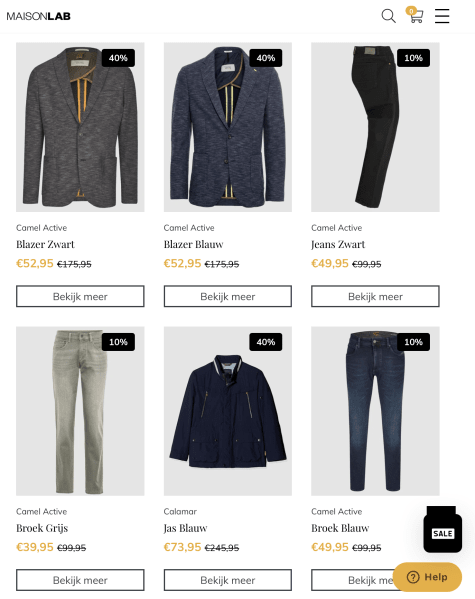Image resolution: width=475 pixels, height=599 pixels.
Task: Click the 40% badge on Blazer Zwart
Action: pos(118,58)
